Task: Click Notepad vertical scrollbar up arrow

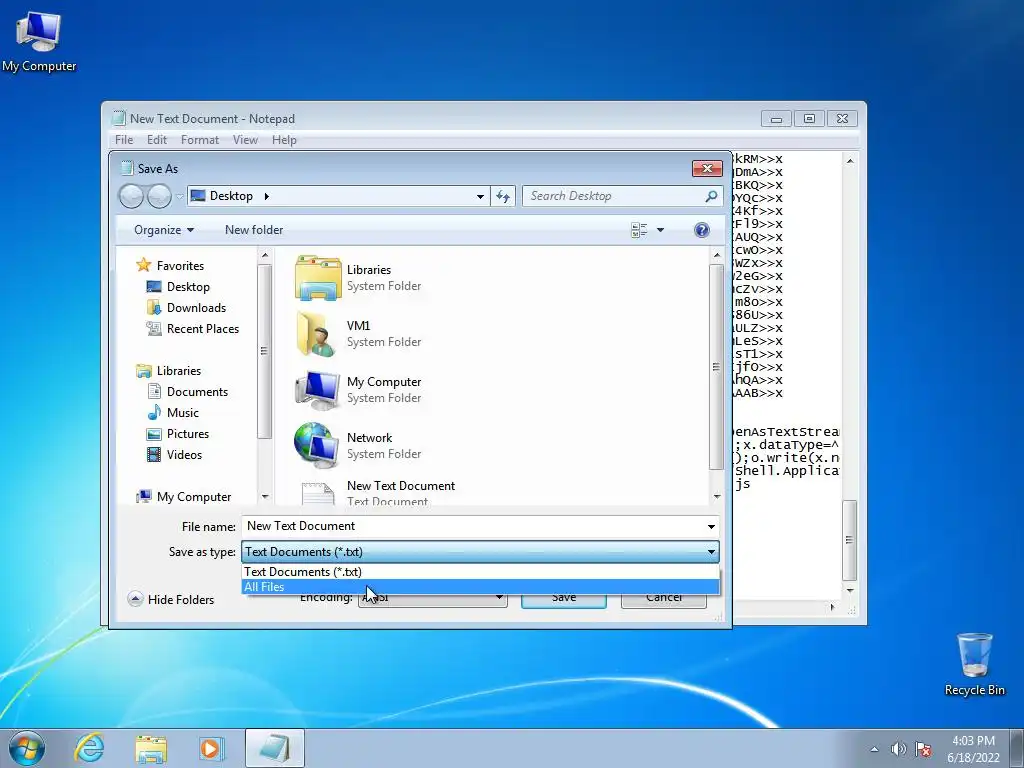Action: pyautogui.click(x=850, y=161)
